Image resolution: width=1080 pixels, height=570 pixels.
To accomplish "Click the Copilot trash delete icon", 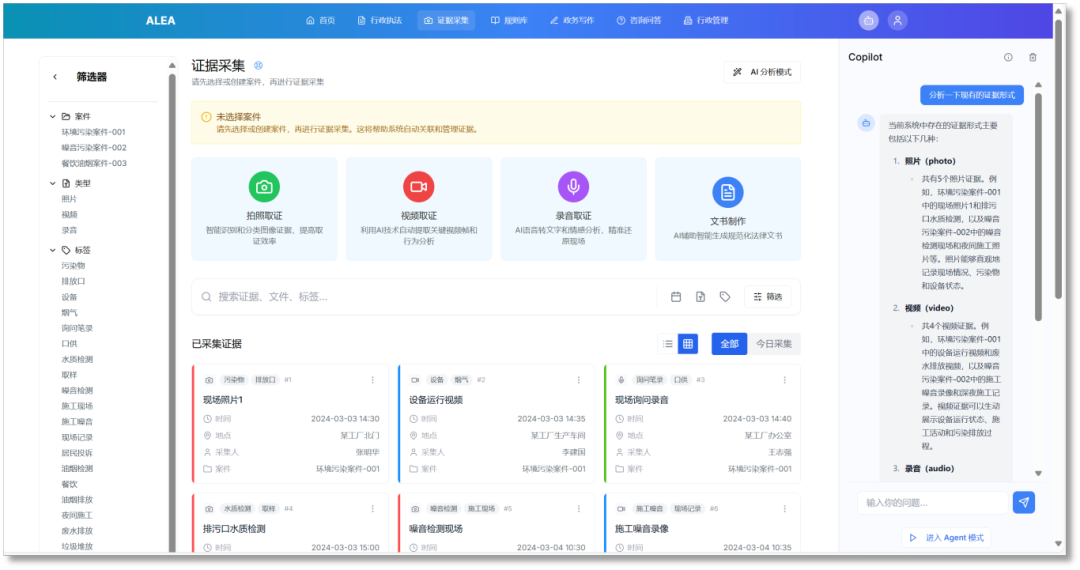I will (1032, 57).
